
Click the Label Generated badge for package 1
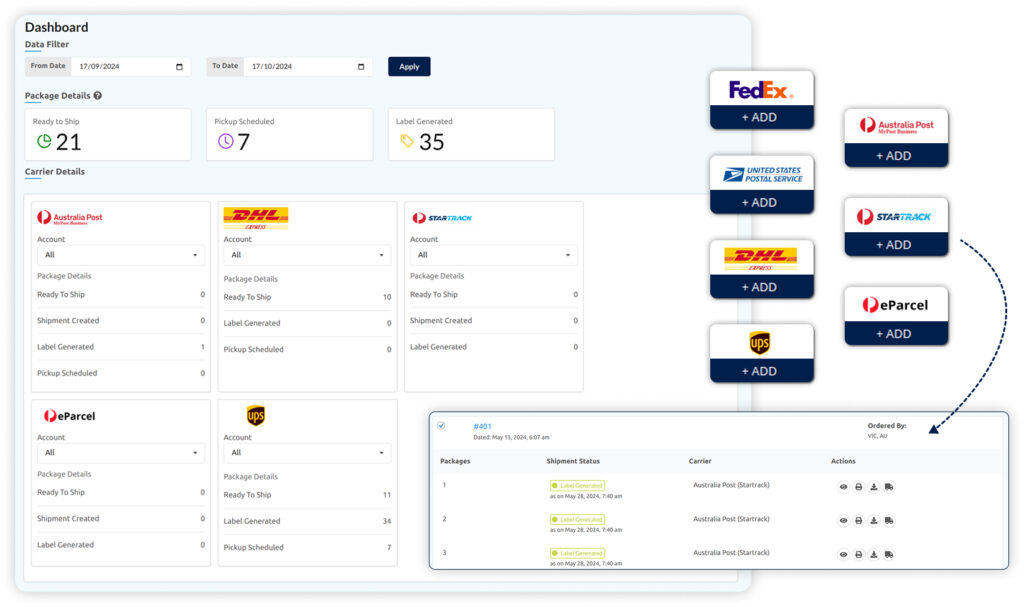[x=579, y=483]
